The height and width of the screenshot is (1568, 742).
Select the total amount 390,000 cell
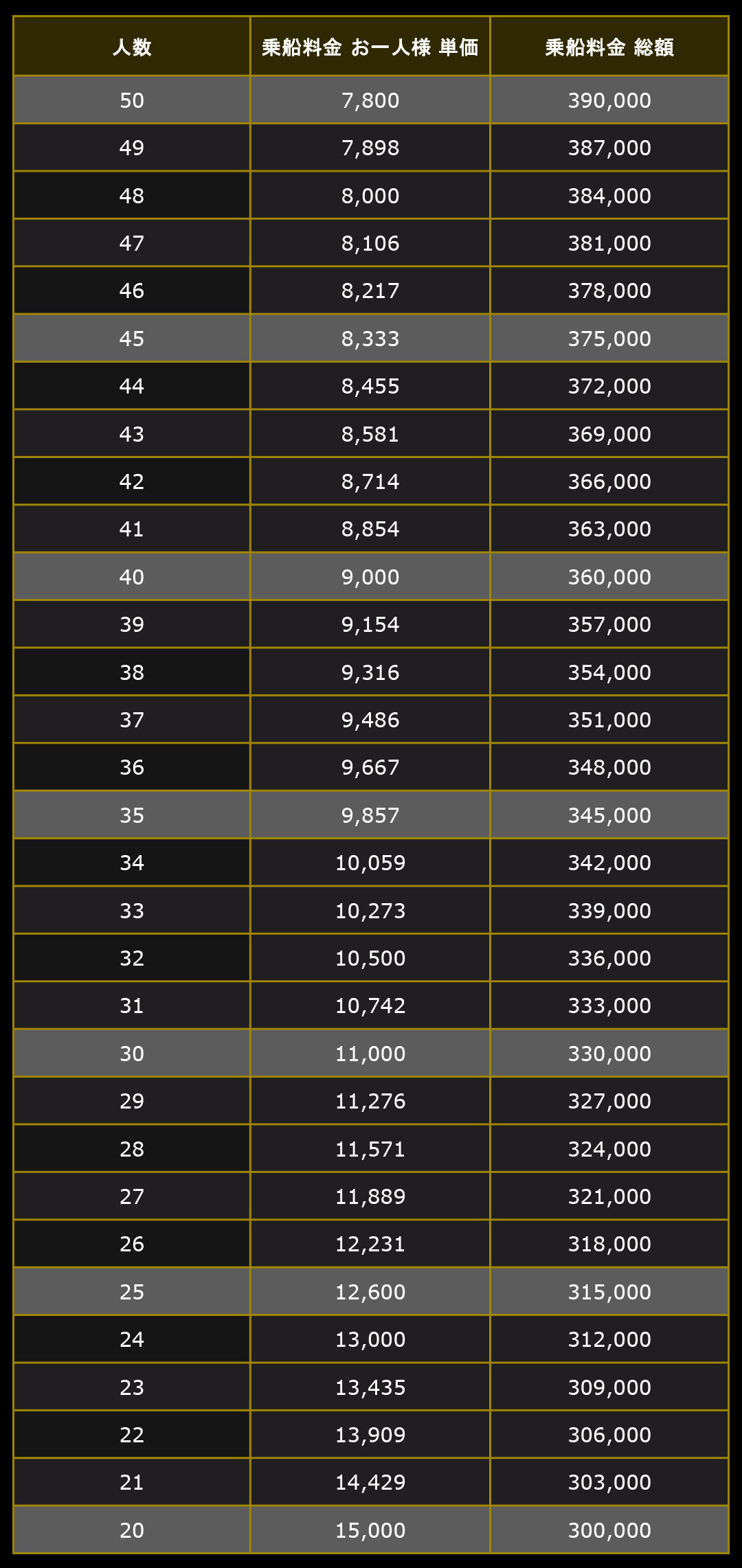pyautogui.click(x=609, y=100)
